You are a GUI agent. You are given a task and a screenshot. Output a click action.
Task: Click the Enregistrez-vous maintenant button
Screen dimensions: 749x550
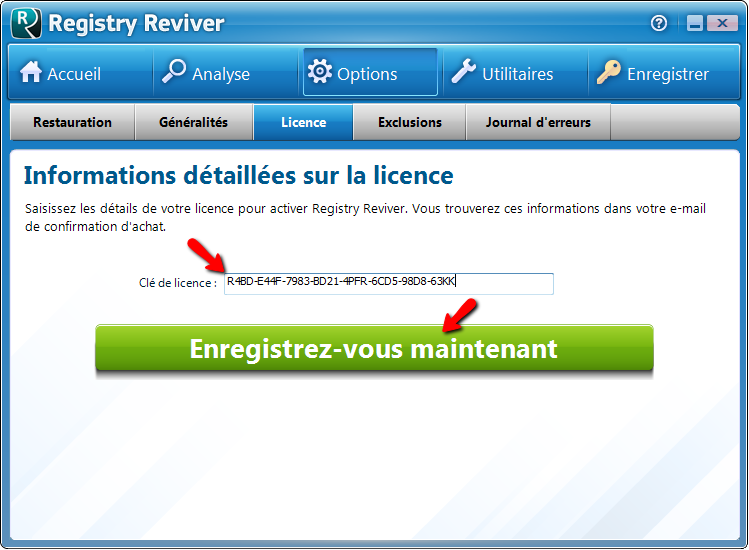point(374,348)
